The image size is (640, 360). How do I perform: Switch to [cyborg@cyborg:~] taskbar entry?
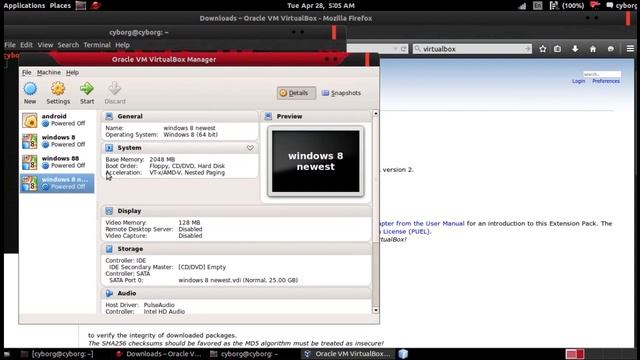tap(57, 354)
